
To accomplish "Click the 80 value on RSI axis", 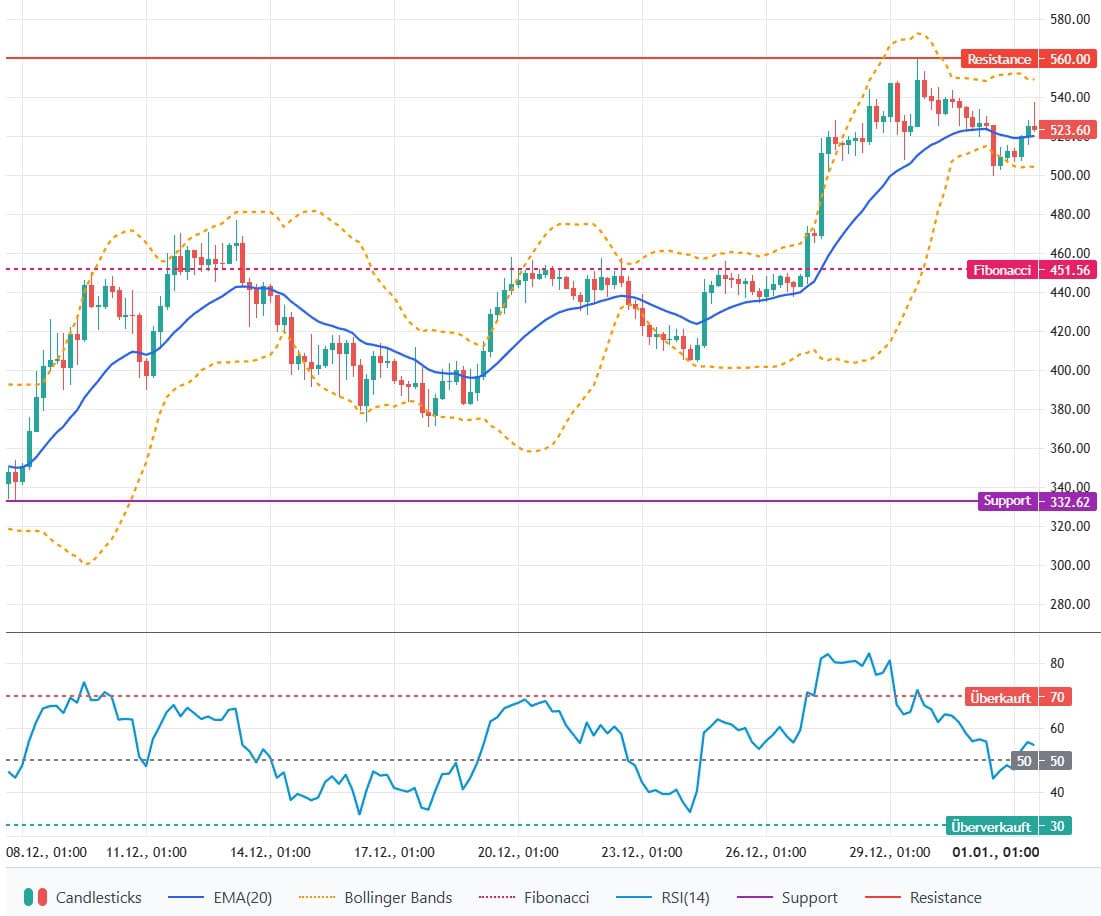I will 1056,663.
